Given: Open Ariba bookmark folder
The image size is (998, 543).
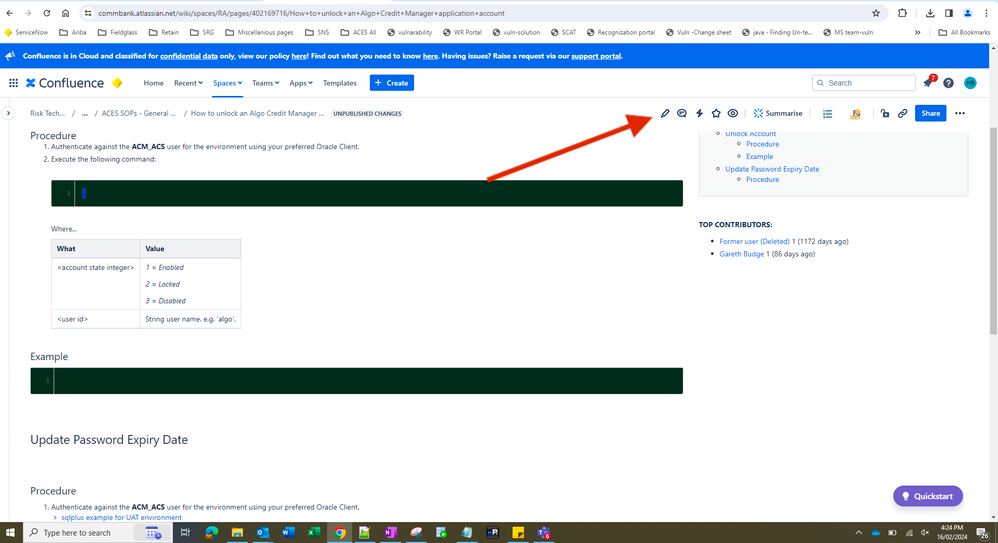Looking at the screenshot, I should [73, 32].
